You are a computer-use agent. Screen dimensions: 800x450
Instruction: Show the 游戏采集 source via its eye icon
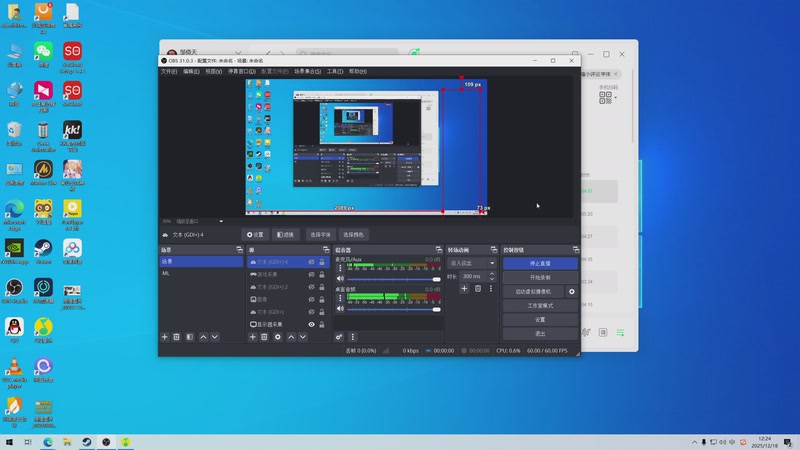coord(311,274)
